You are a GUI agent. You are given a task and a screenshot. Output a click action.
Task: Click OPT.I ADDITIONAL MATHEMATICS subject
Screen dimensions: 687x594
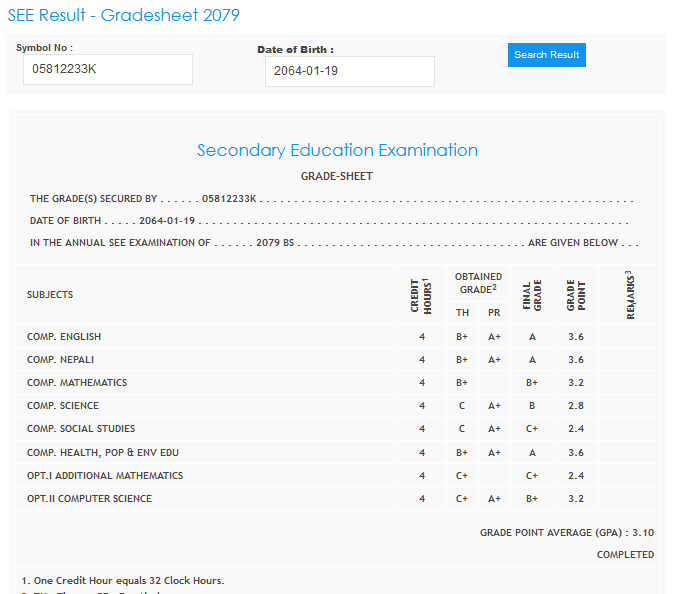[105, 476]
